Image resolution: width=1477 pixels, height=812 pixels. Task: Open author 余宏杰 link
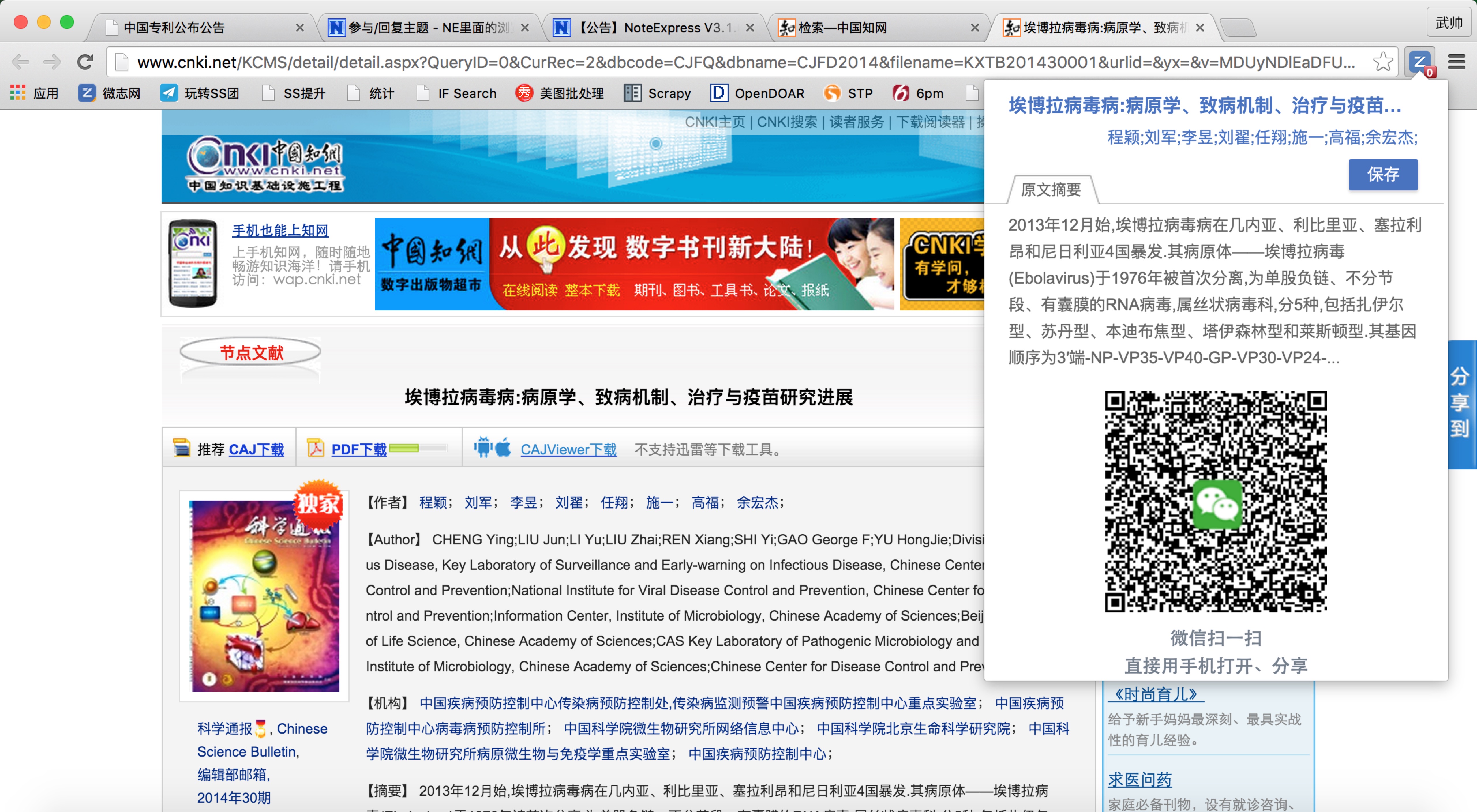[x=758, y=503]
